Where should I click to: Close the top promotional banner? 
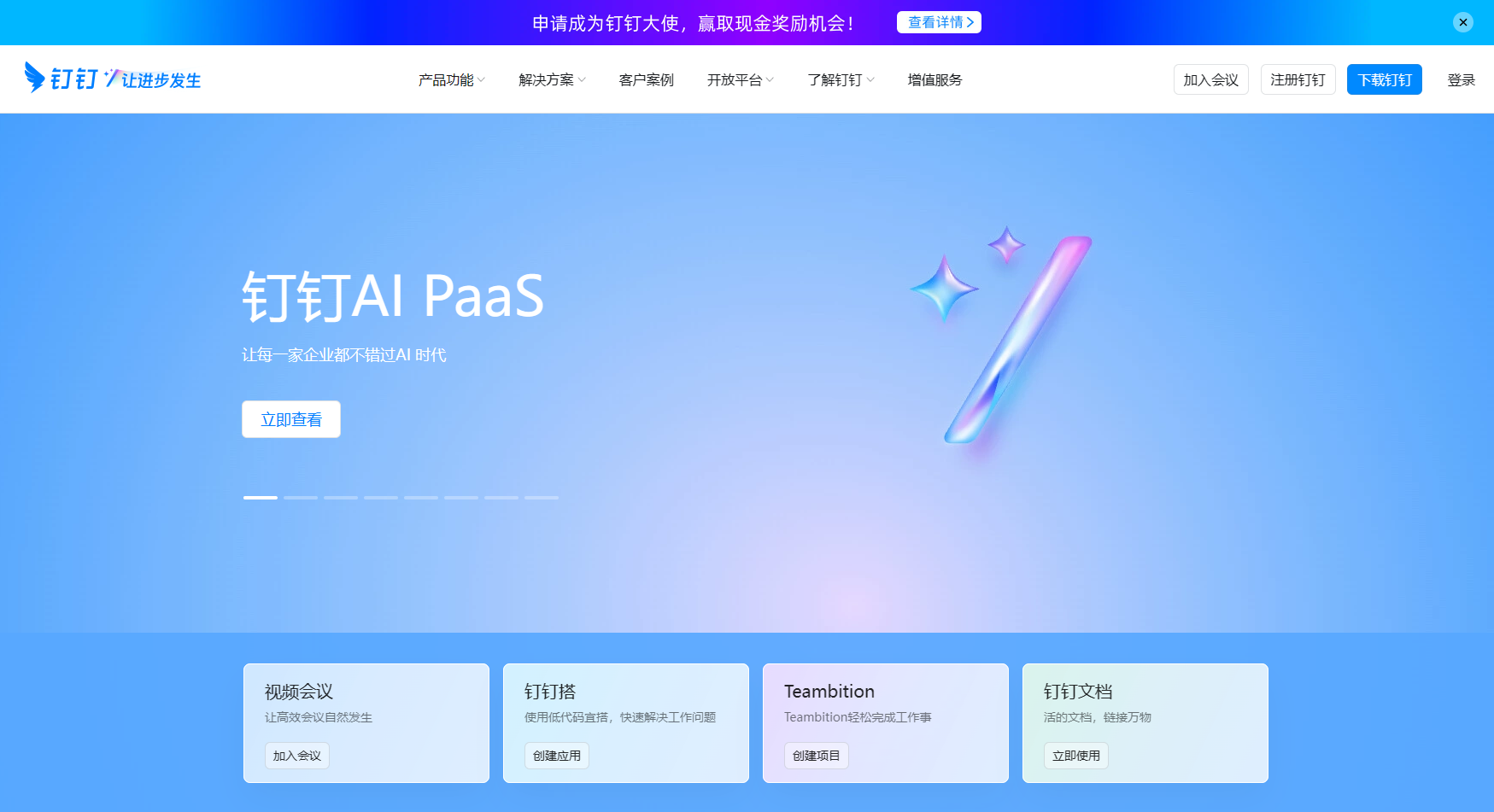(x=1462, y=22)
